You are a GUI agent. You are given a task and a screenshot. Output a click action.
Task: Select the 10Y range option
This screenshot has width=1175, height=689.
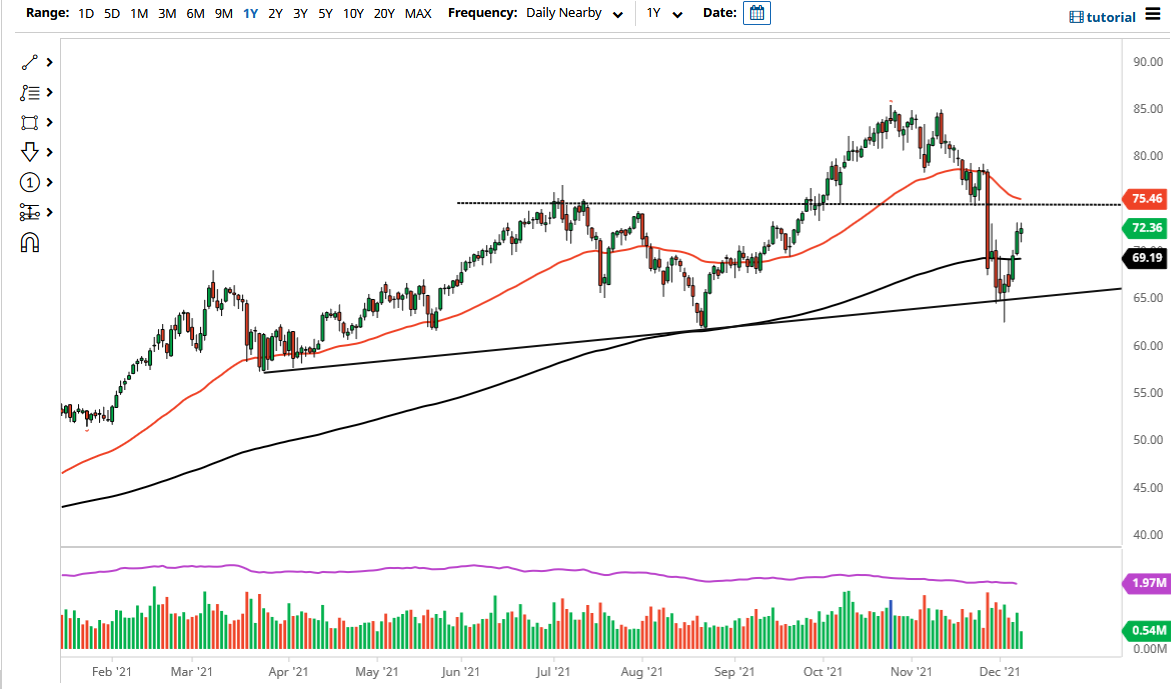pyautogui.click(x=352, y=13)
